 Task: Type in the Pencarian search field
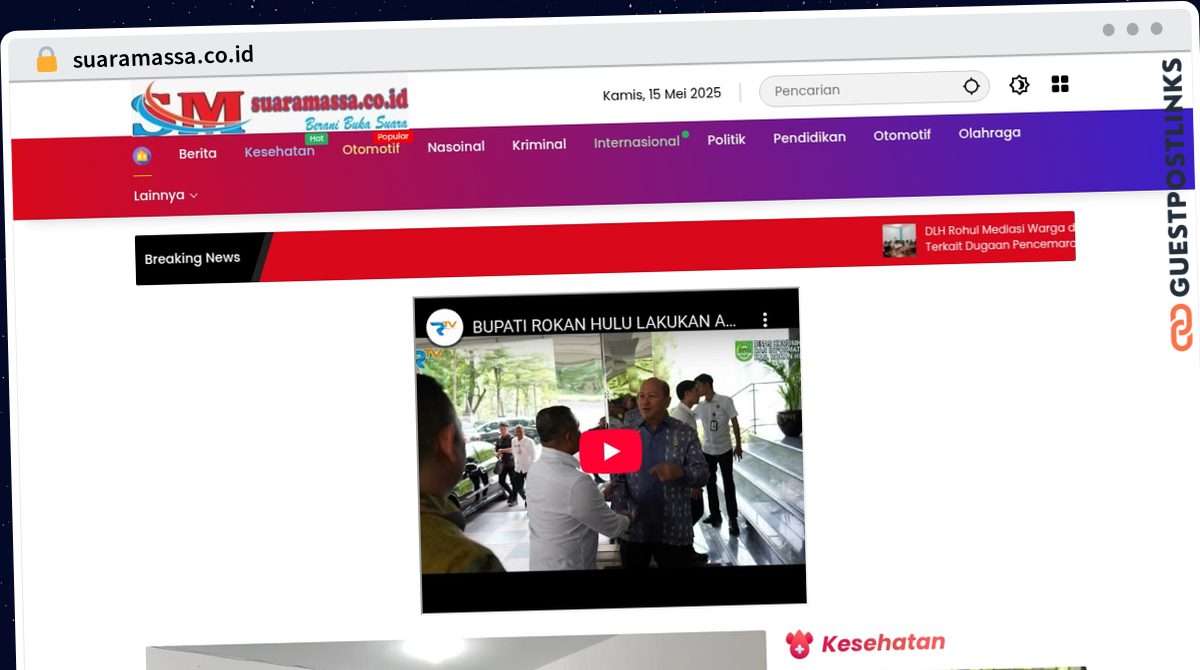tap(860, 90)
